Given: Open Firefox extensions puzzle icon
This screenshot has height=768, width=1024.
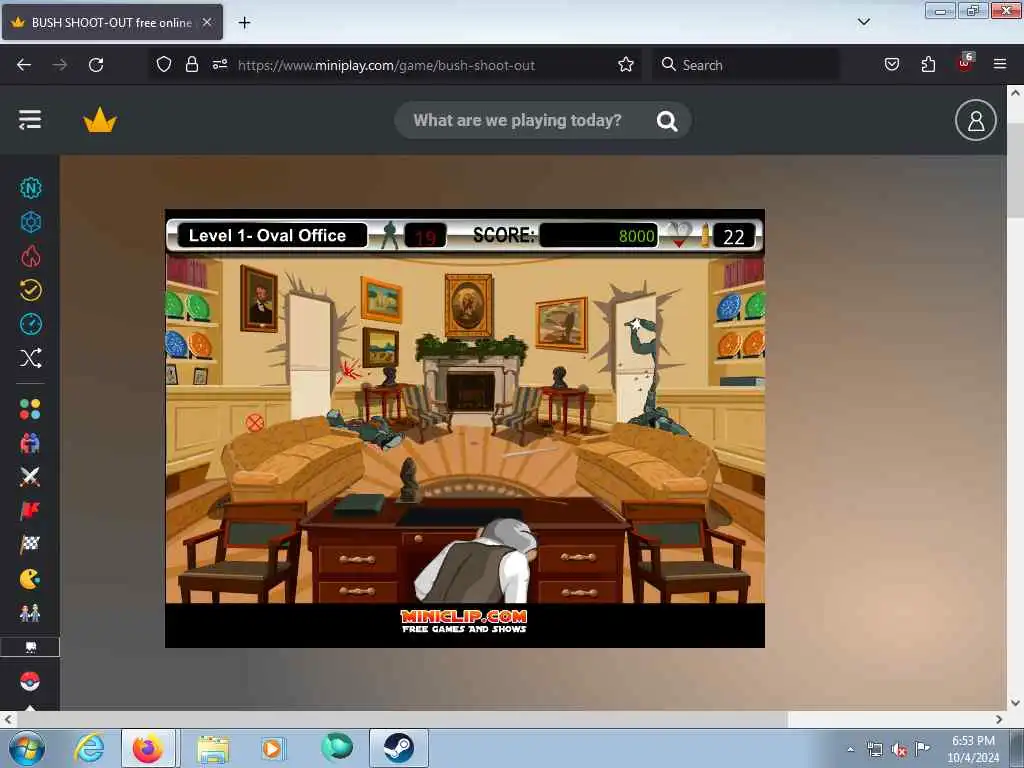Looking at the screenshot, I should [x=928, y=65].
